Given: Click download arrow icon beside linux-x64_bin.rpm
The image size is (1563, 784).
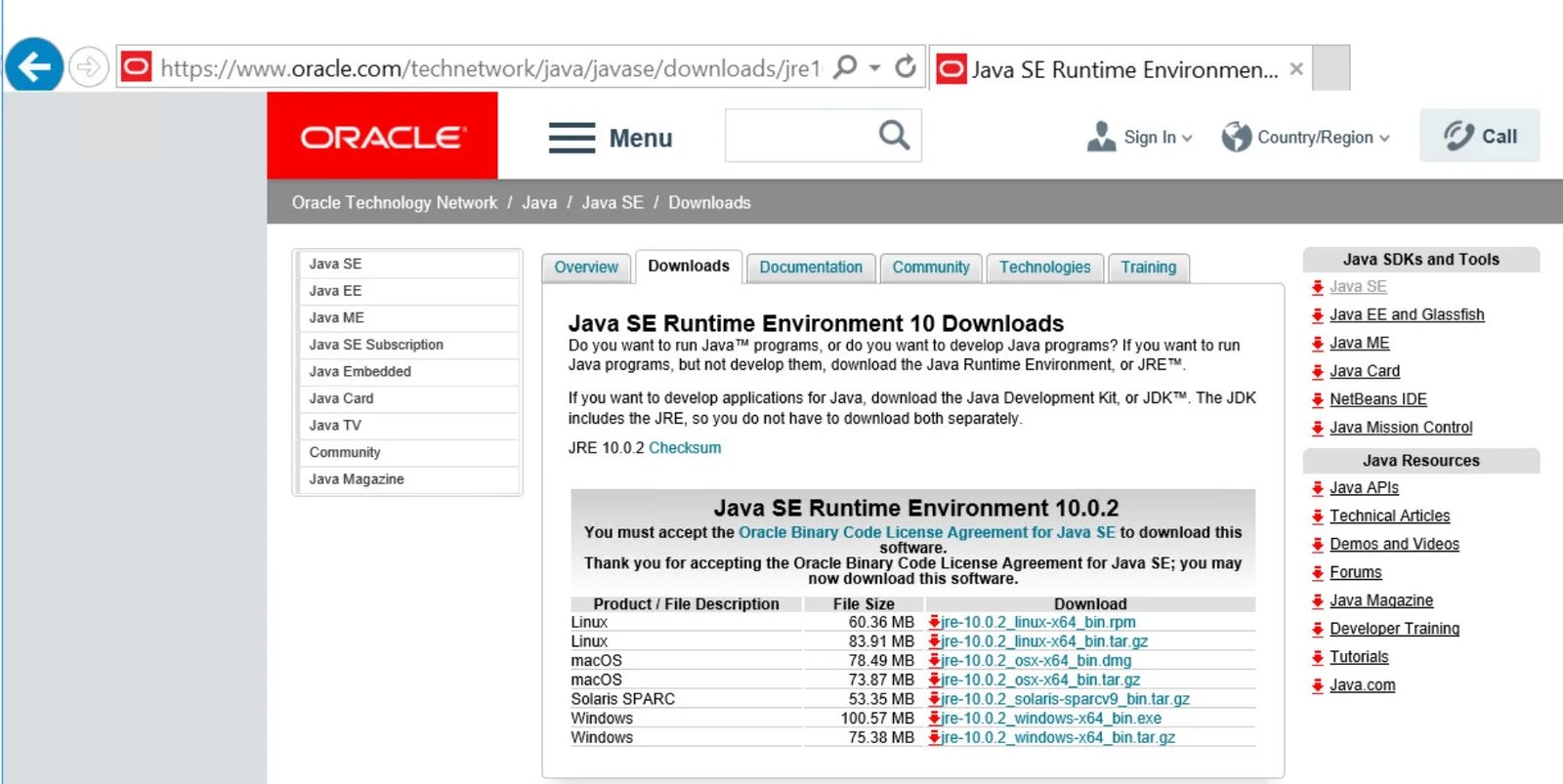Looking at the screenshot, I should [934, 622].
